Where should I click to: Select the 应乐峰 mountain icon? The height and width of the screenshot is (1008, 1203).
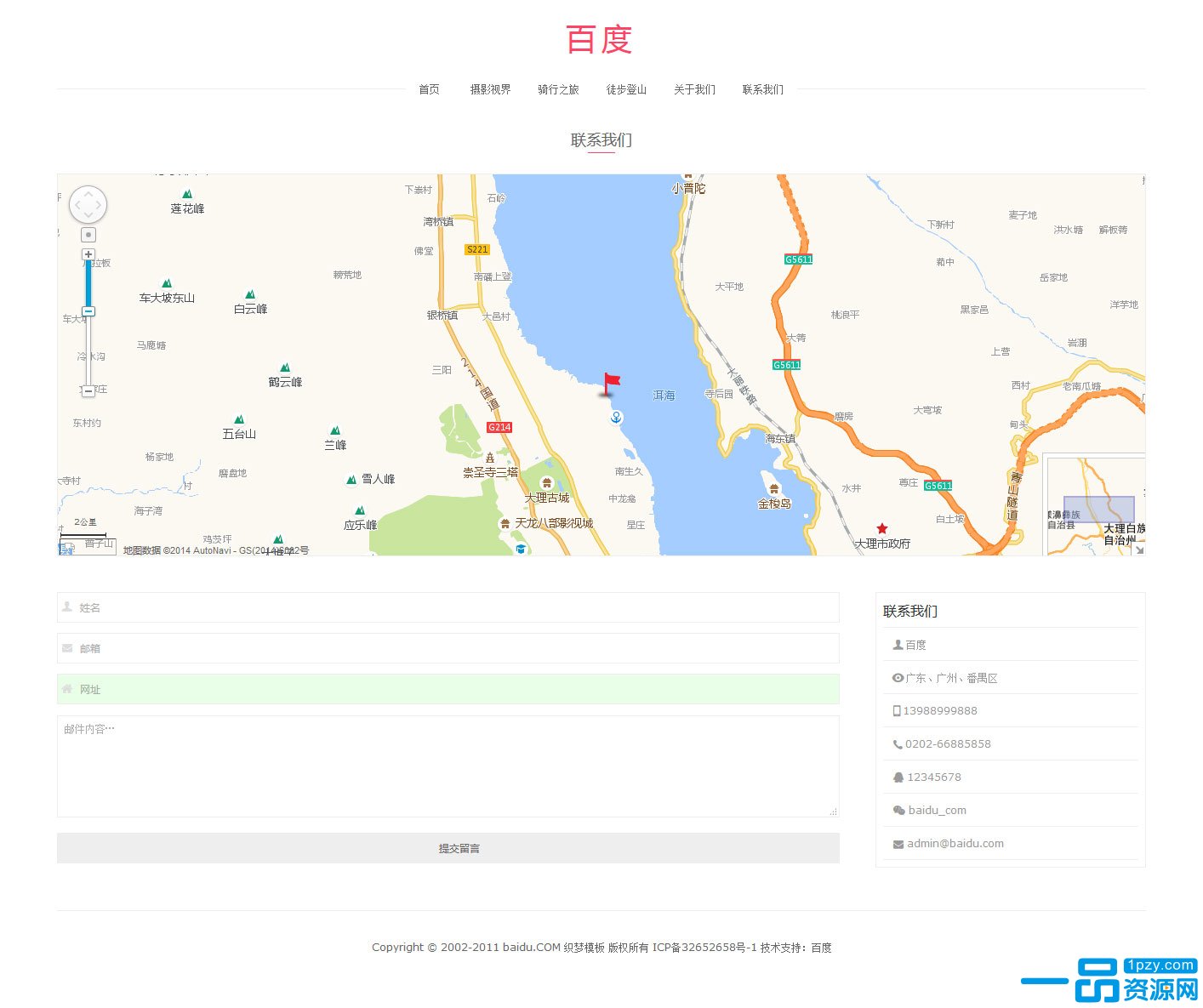coord(360,510)
